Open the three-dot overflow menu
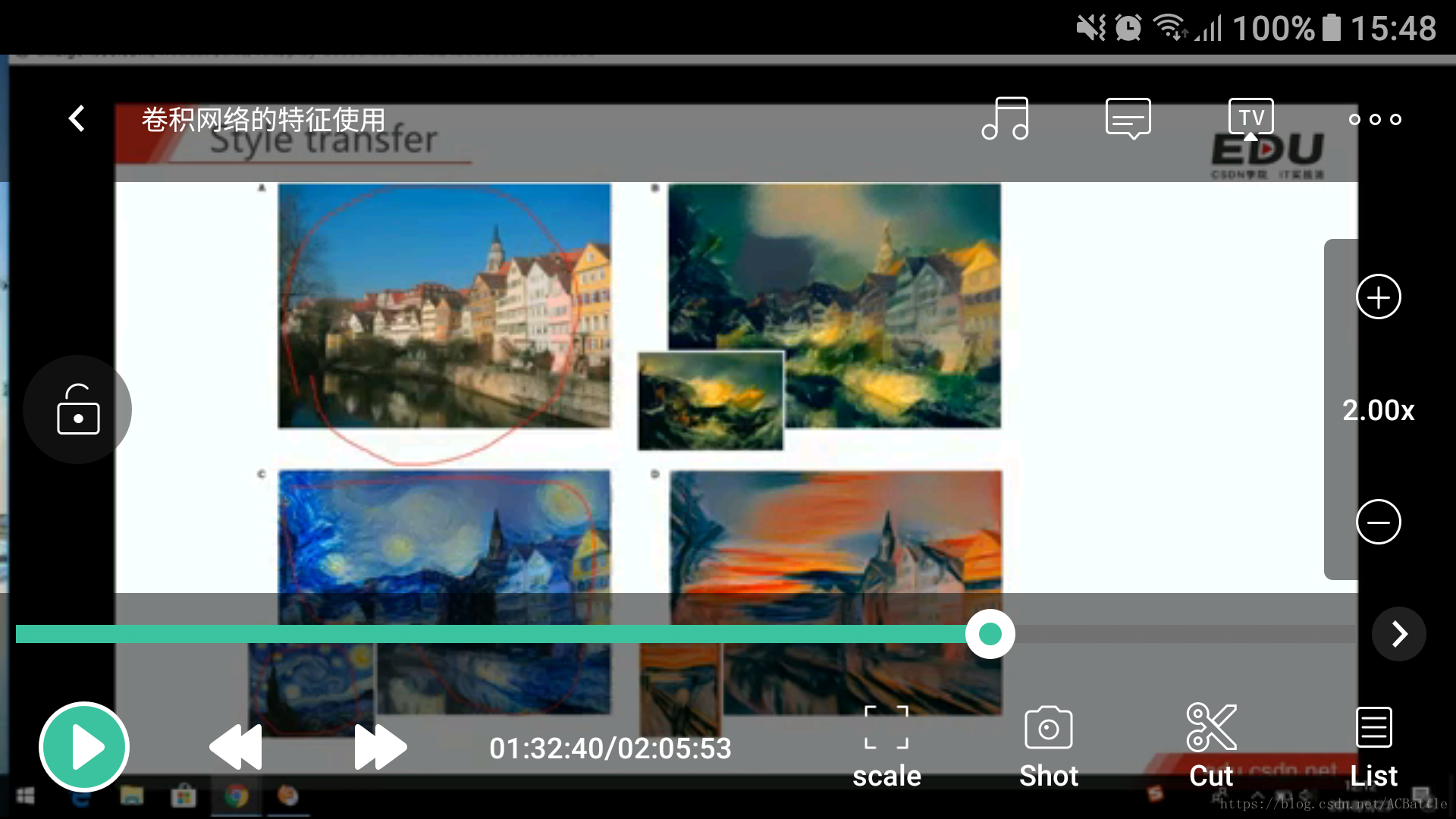Screen dimensions: 1456x819 [1374, 119]
